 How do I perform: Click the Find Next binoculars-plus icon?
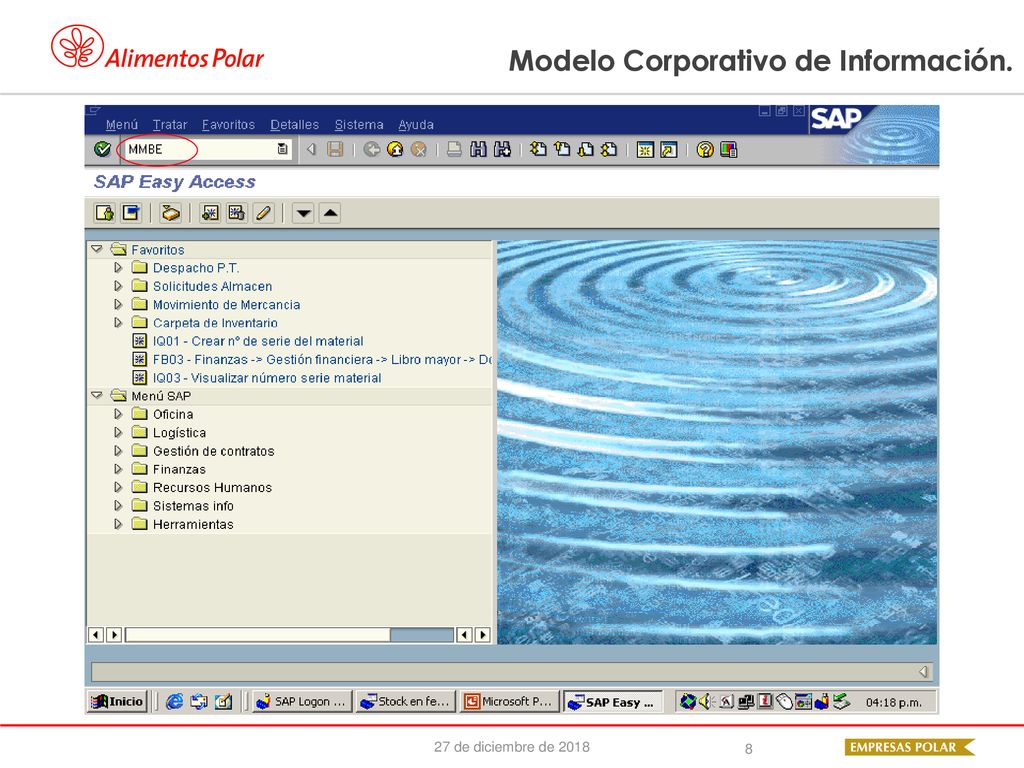pyautogui.click(x=502, y=150)
